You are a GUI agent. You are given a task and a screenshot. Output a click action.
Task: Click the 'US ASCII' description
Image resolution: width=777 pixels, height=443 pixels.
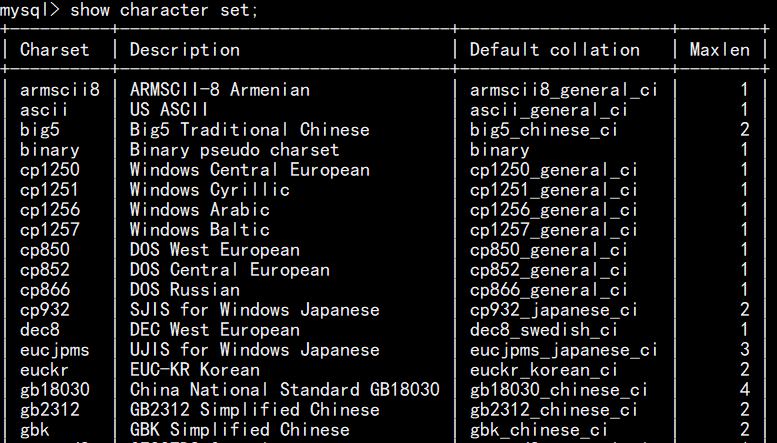coord(169,110)
